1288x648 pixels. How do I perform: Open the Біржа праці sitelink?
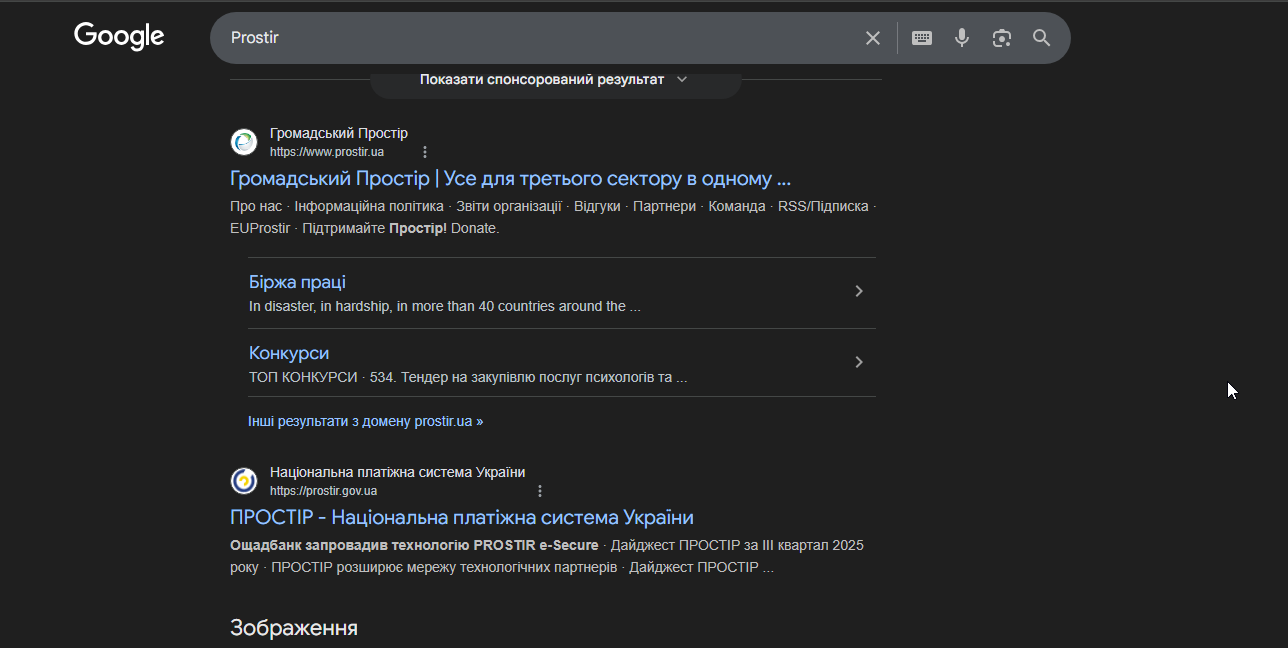point(297,282)
